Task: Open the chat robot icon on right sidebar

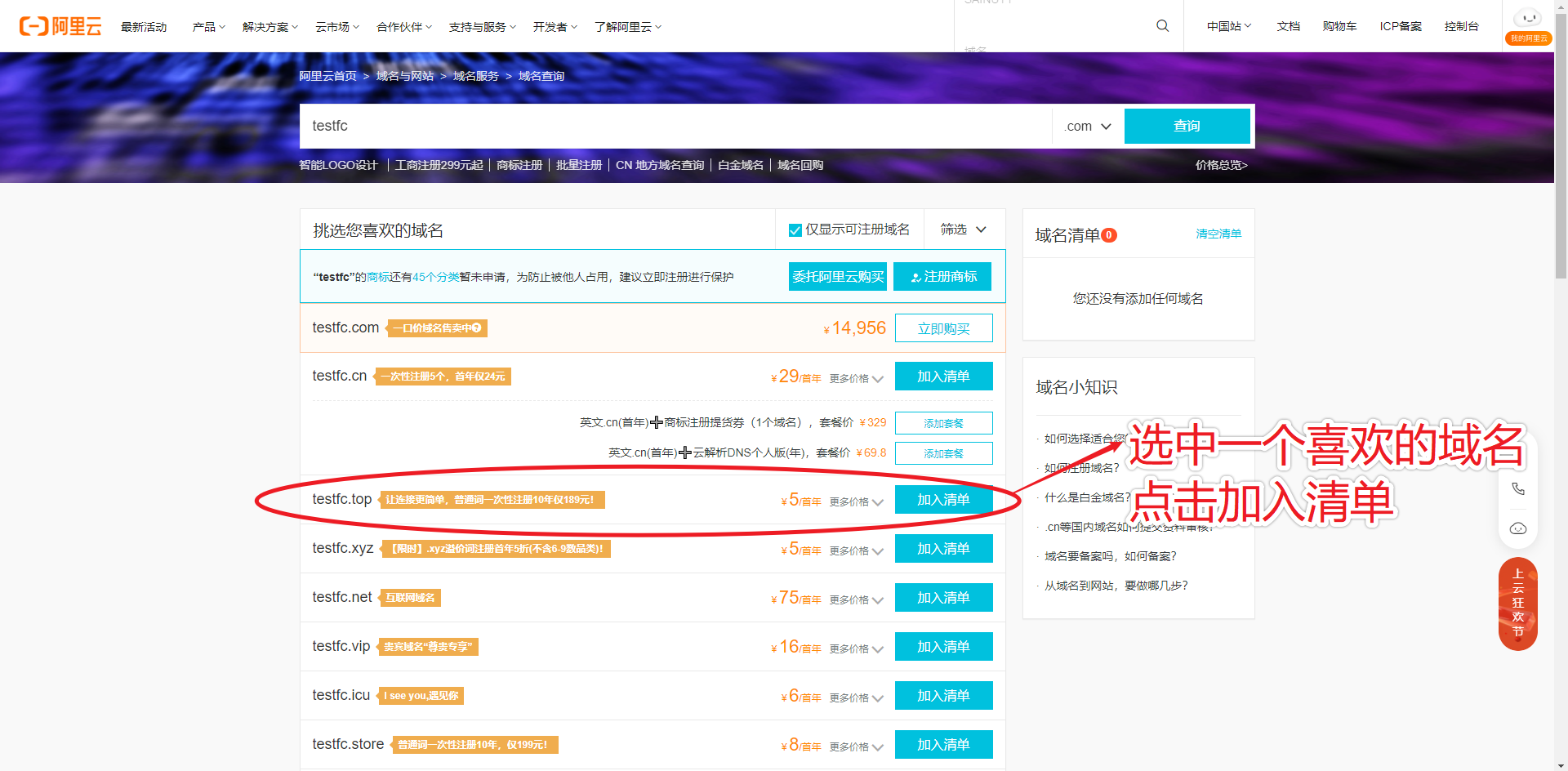Action: tap(1518, 528)
